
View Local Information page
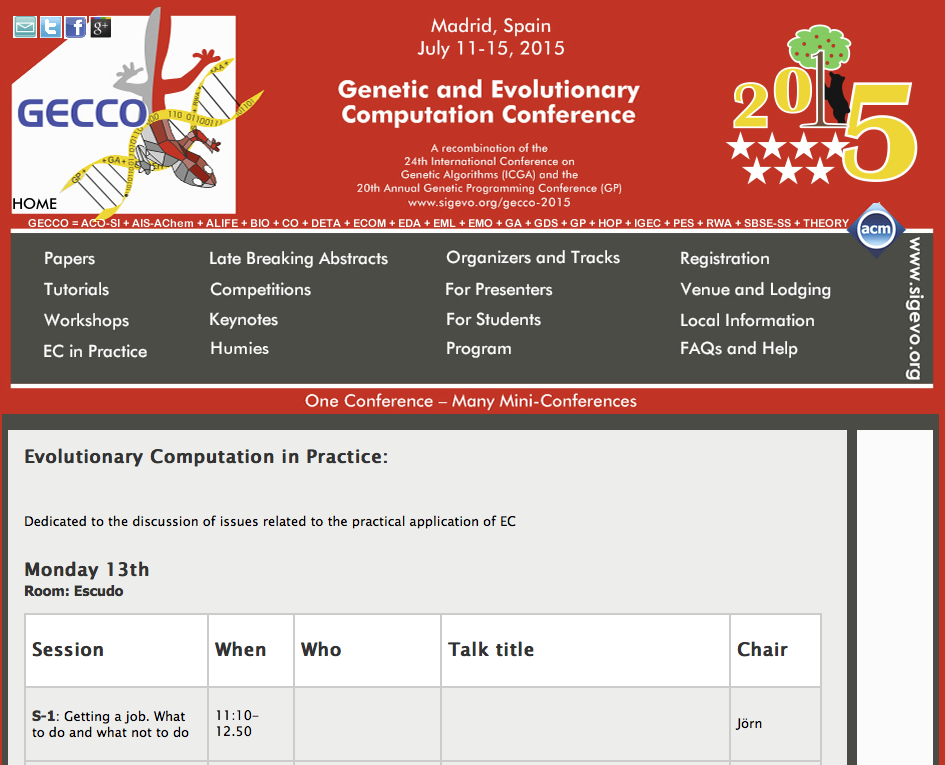click(x=747, y=320)
